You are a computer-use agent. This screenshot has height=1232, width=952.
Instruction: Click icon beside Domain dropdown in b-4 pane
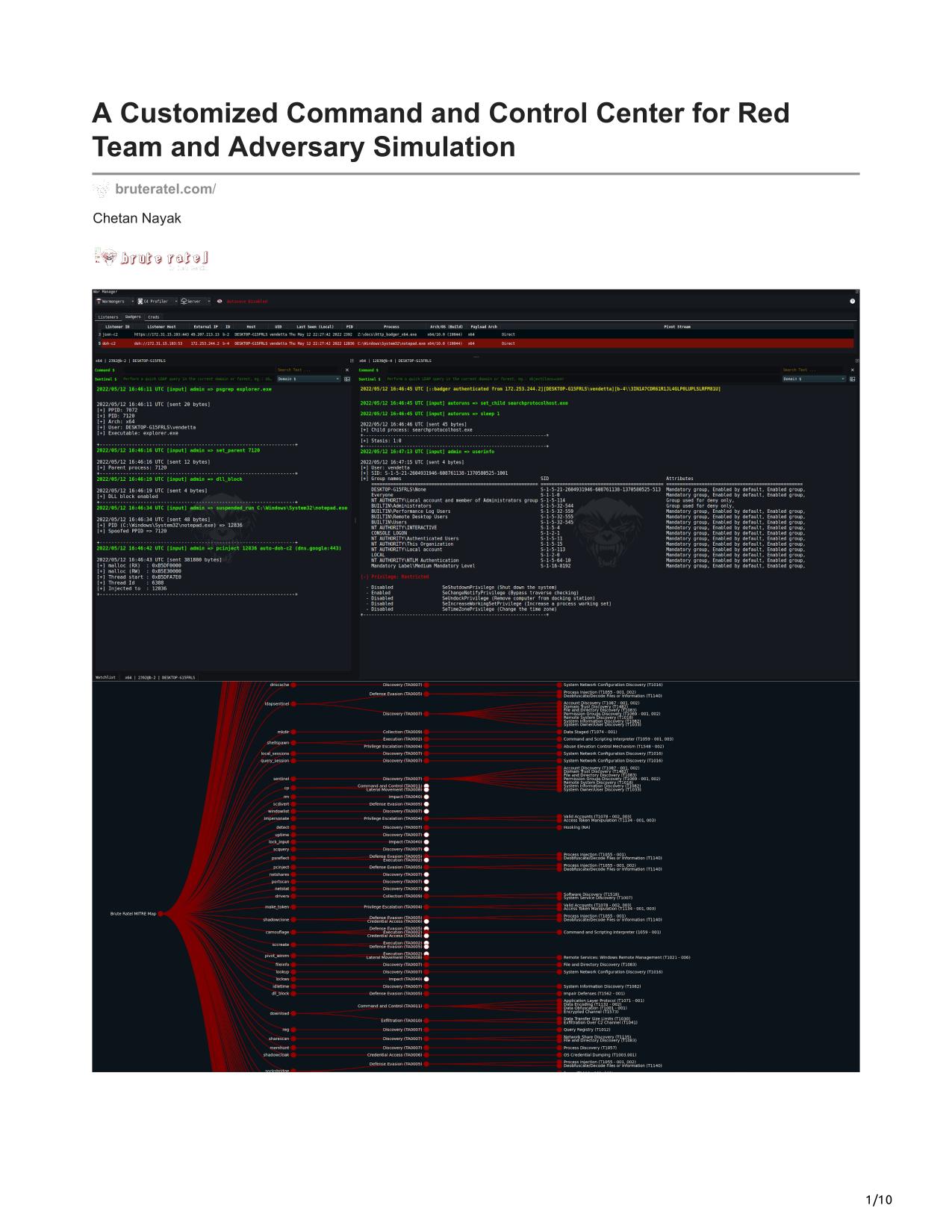point(853,379)
